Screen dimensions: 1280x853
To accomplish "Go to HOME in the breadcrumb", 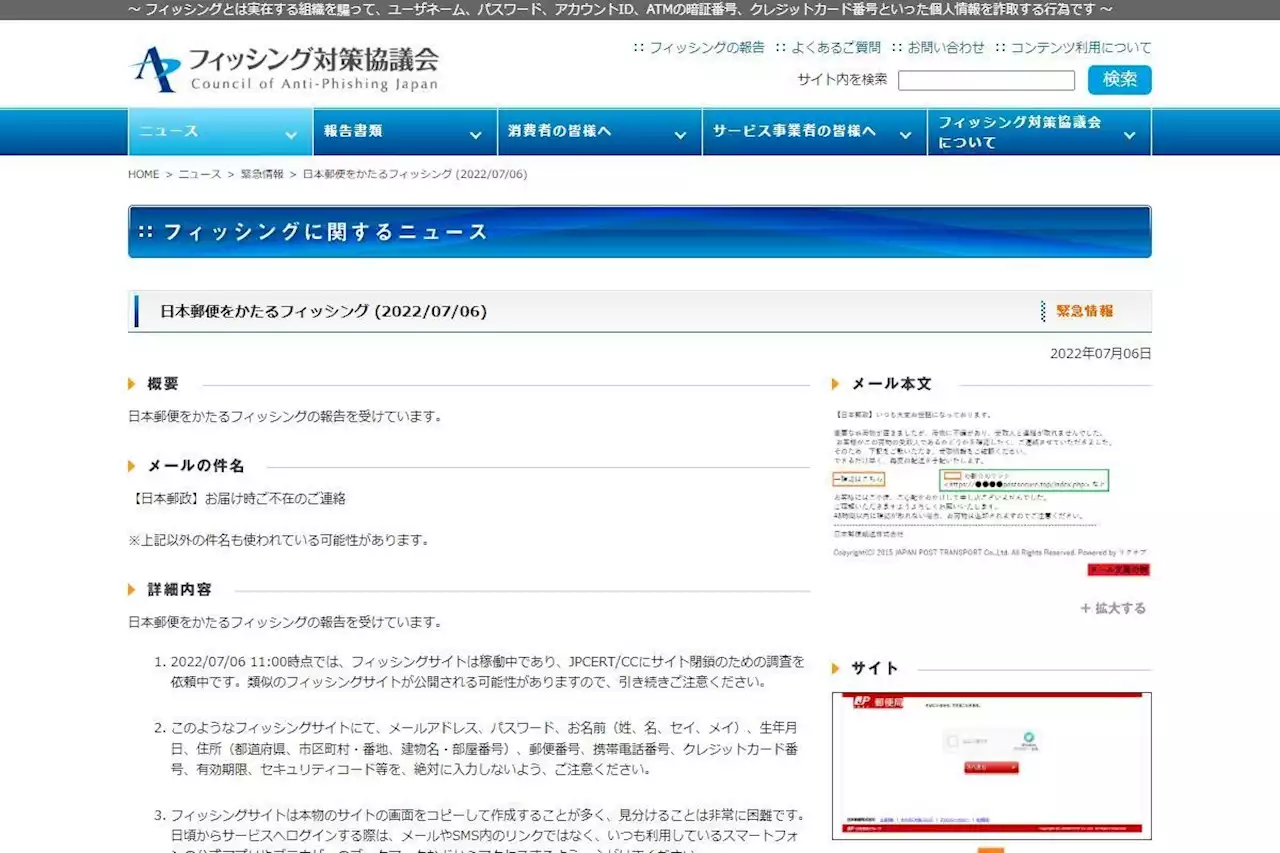I will 143,174.
